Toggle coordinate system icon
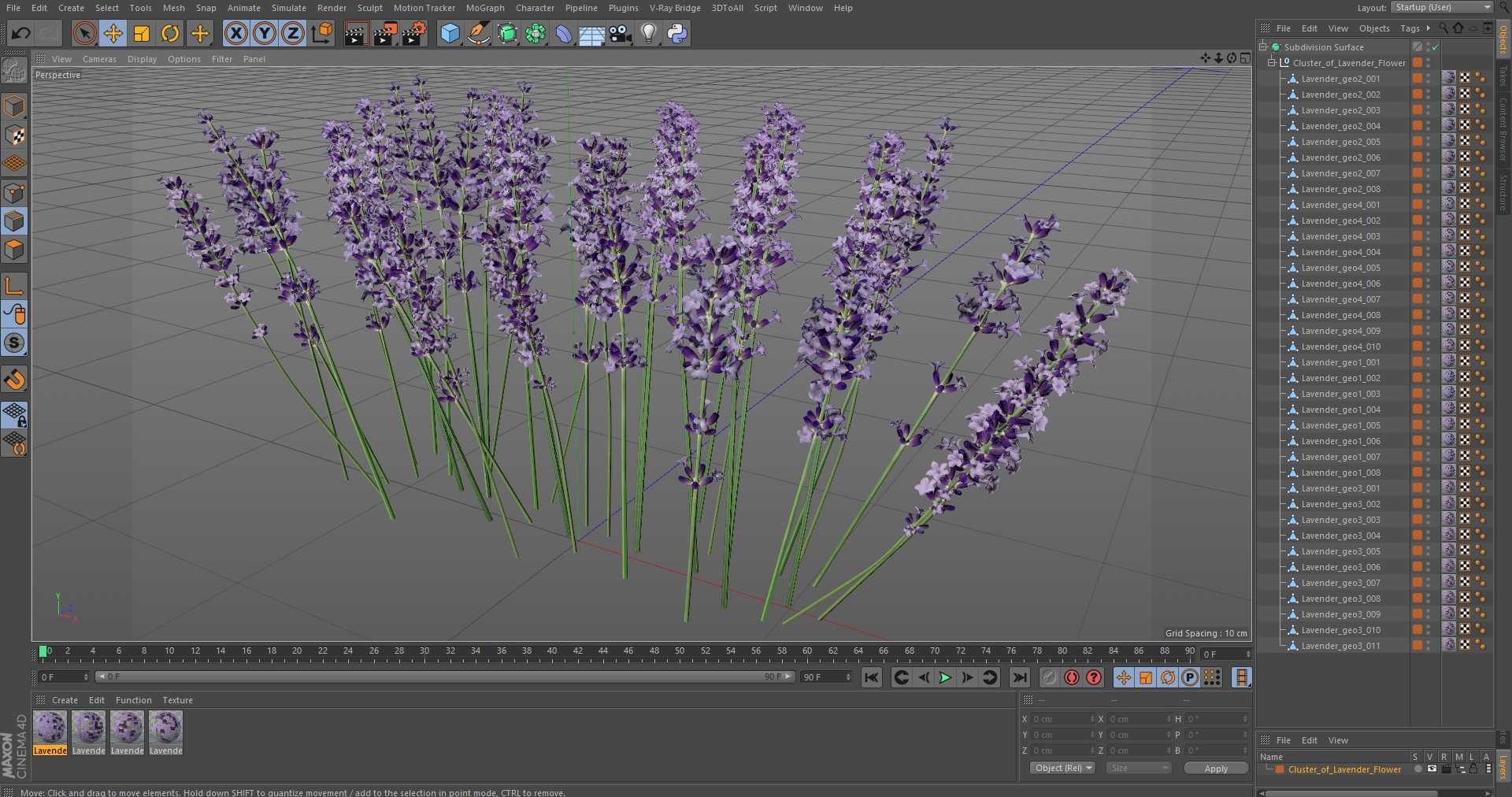 tap(322, 33)
